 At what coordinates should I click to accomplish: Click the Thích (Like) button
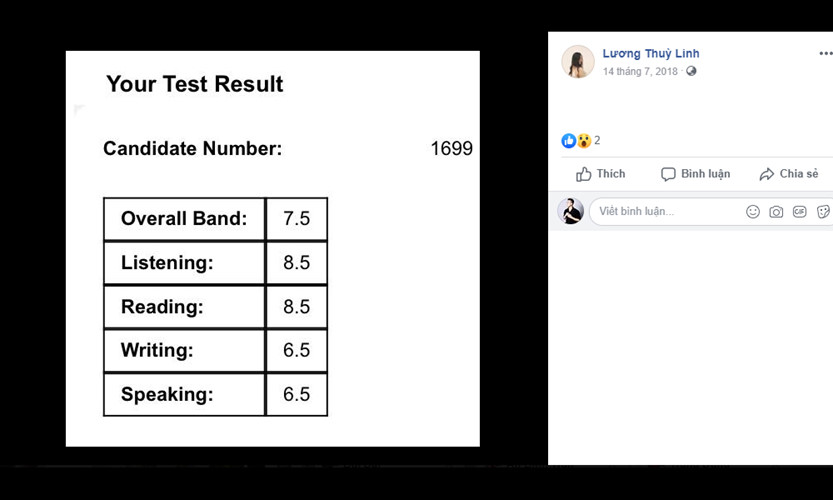point(600,174)
